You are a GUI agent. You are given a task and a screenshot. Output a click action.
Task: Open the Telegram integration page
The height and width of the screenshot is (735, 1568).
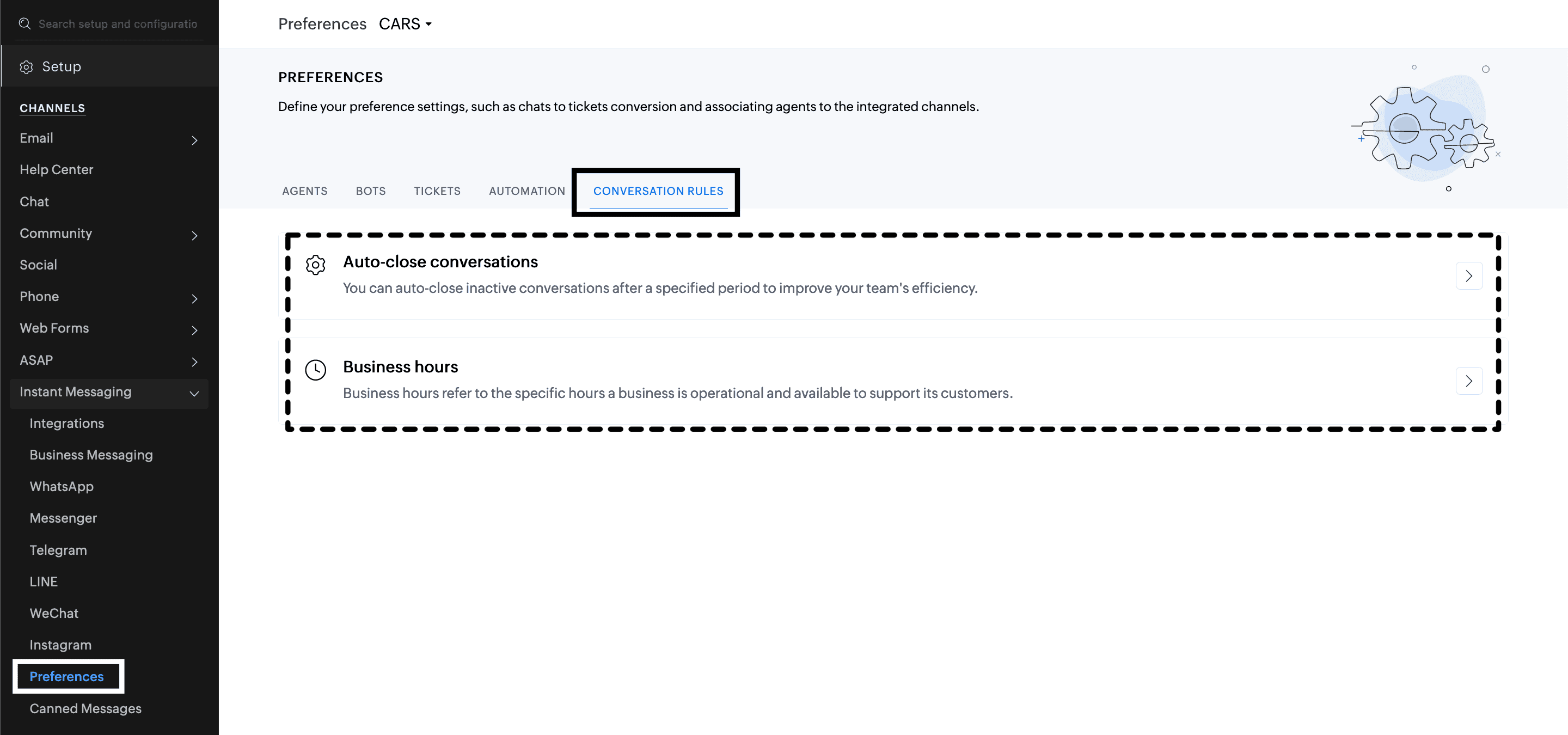58,550
